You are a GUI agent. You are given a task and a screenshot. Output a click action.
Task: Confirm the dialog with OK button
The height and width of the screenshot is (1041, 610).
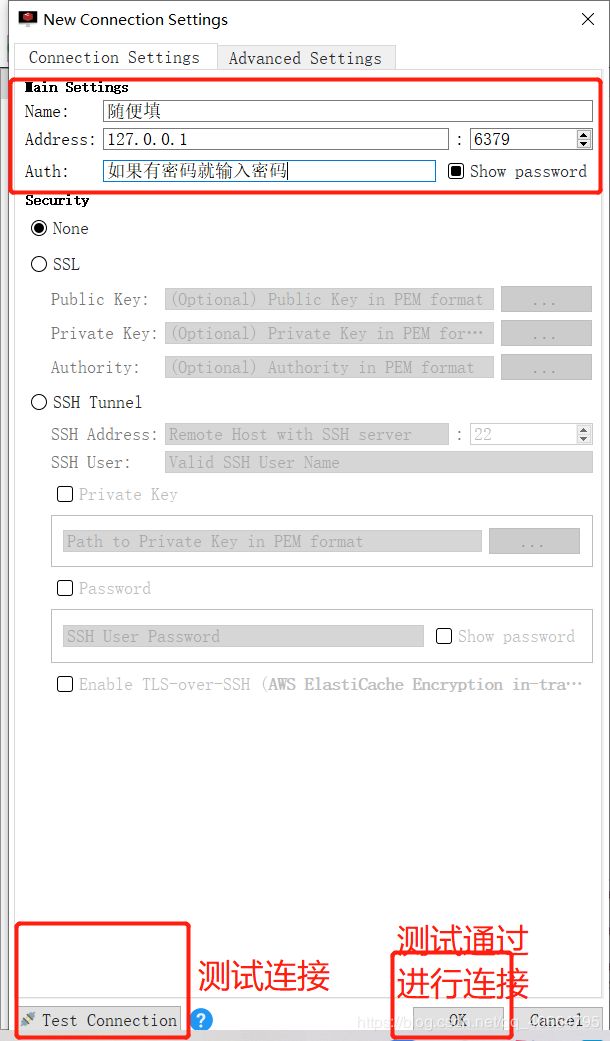point(458,1020)
